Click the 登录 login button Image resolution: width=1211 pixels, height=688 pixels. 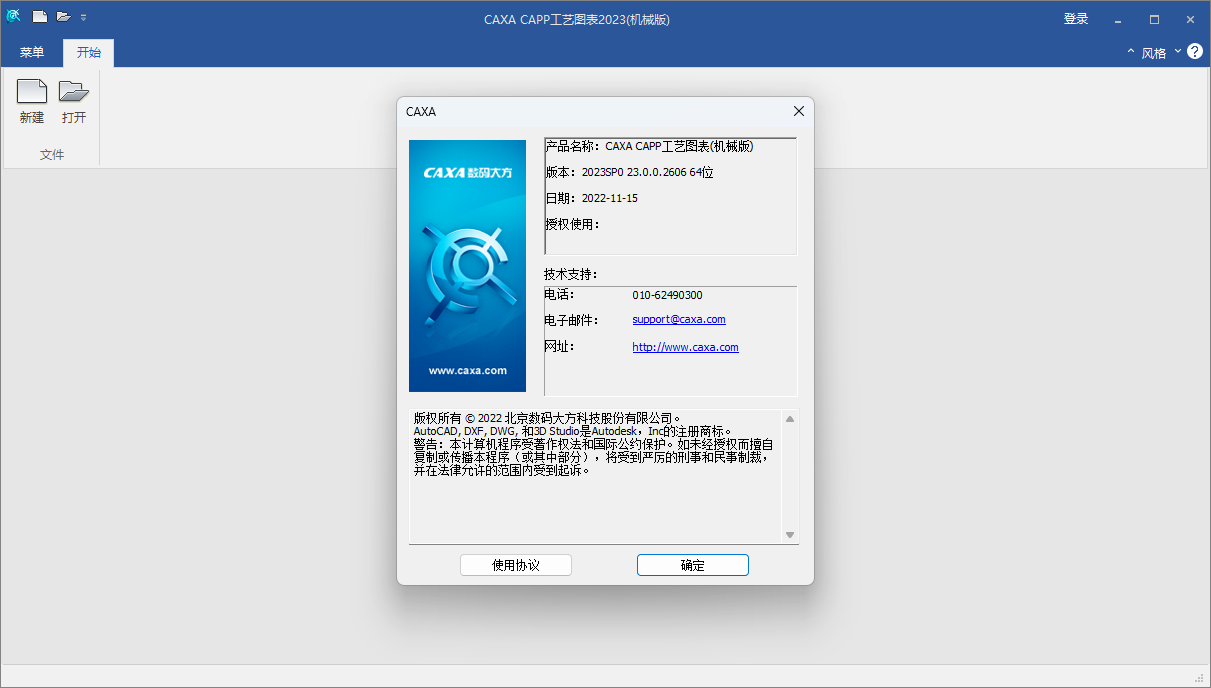click(1076, 19)
